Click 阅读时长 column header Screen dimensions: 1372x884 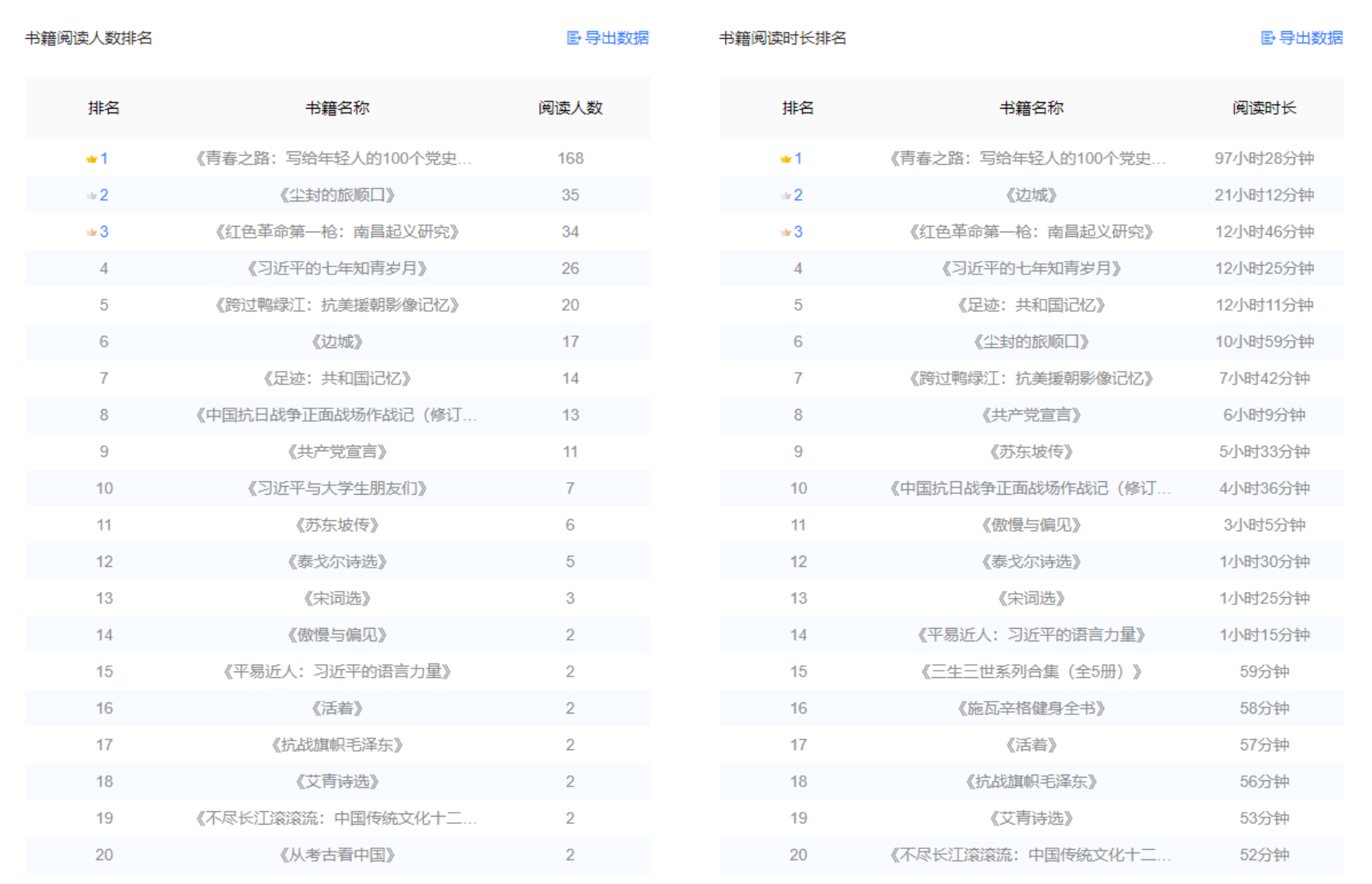pos(1264,108)
